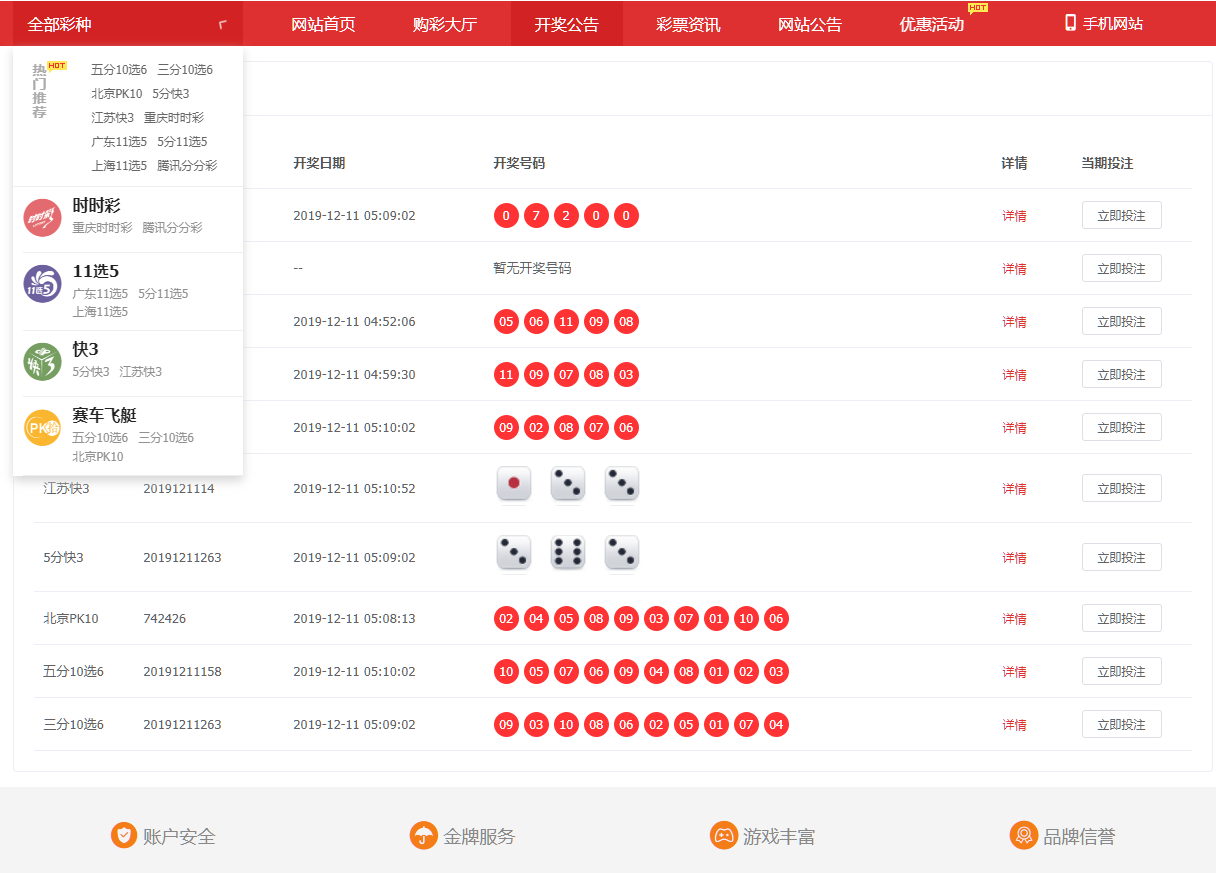Select the 金牌服务 trophy icon
The width and height of the screenshot is (1216, 873).
click(x=423, y=835)
